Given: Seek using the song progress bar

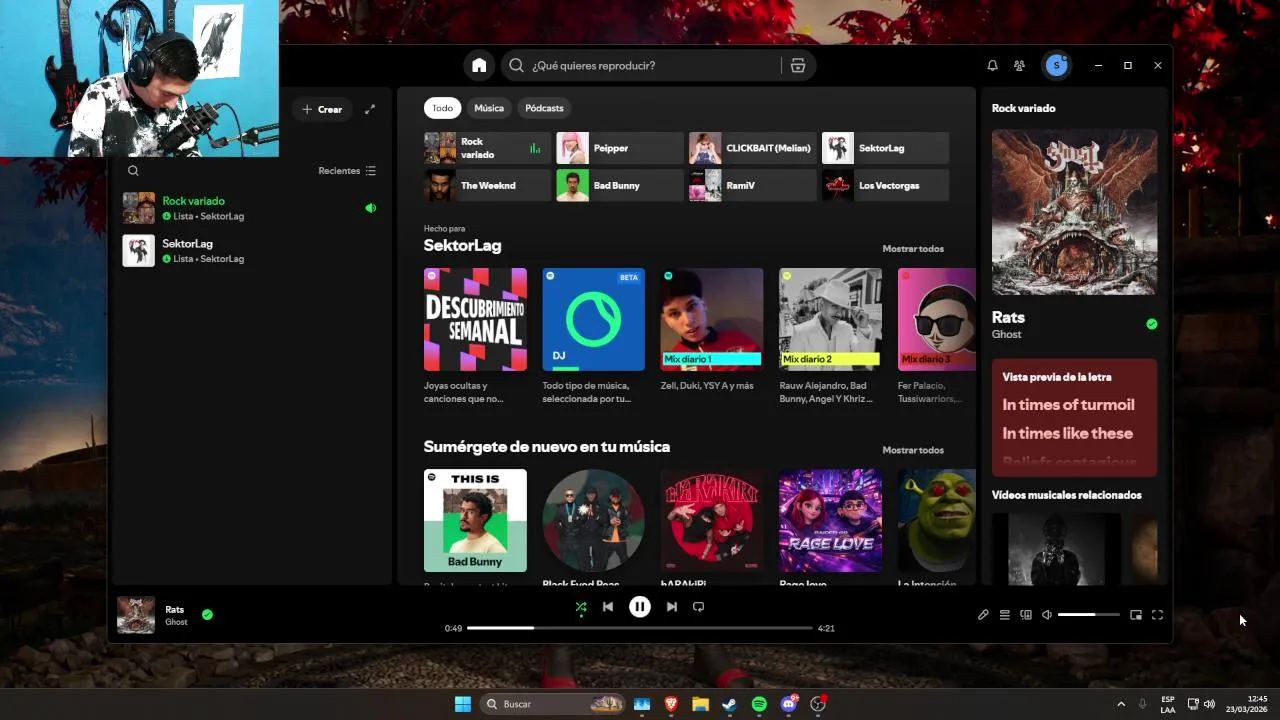Looking at the screenshot, I should click(640, 628).
